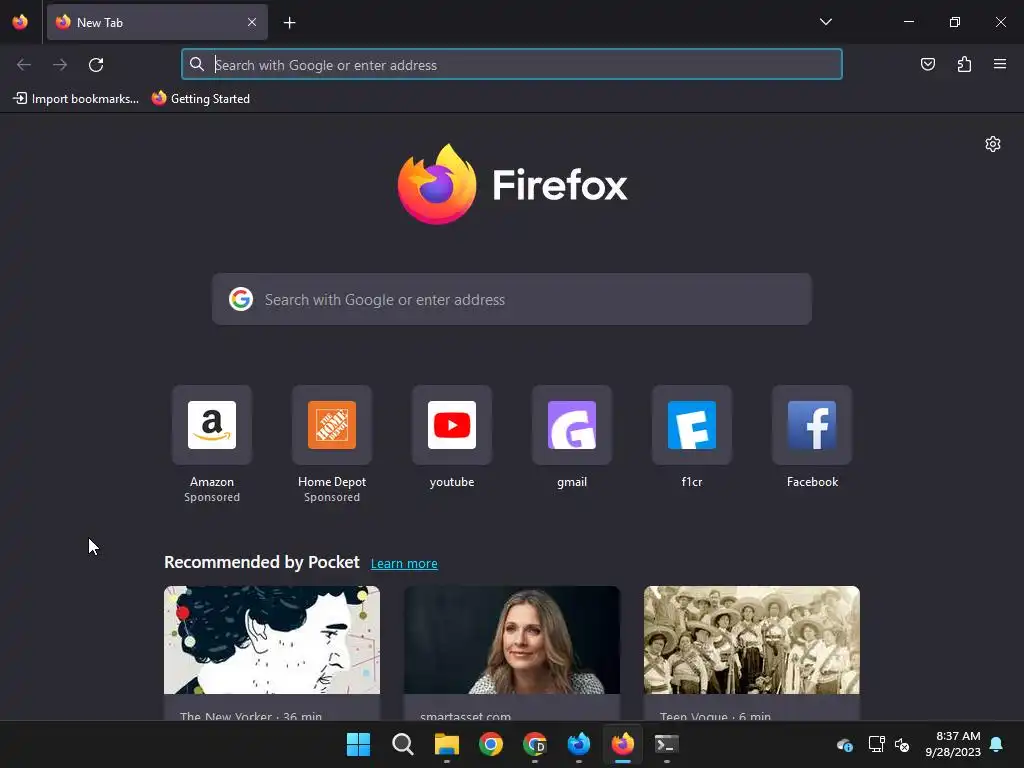Open the Teen Vogue story thumbnail
The image size is (1024, 768).
pyautogui.click(x=752, y=640)
